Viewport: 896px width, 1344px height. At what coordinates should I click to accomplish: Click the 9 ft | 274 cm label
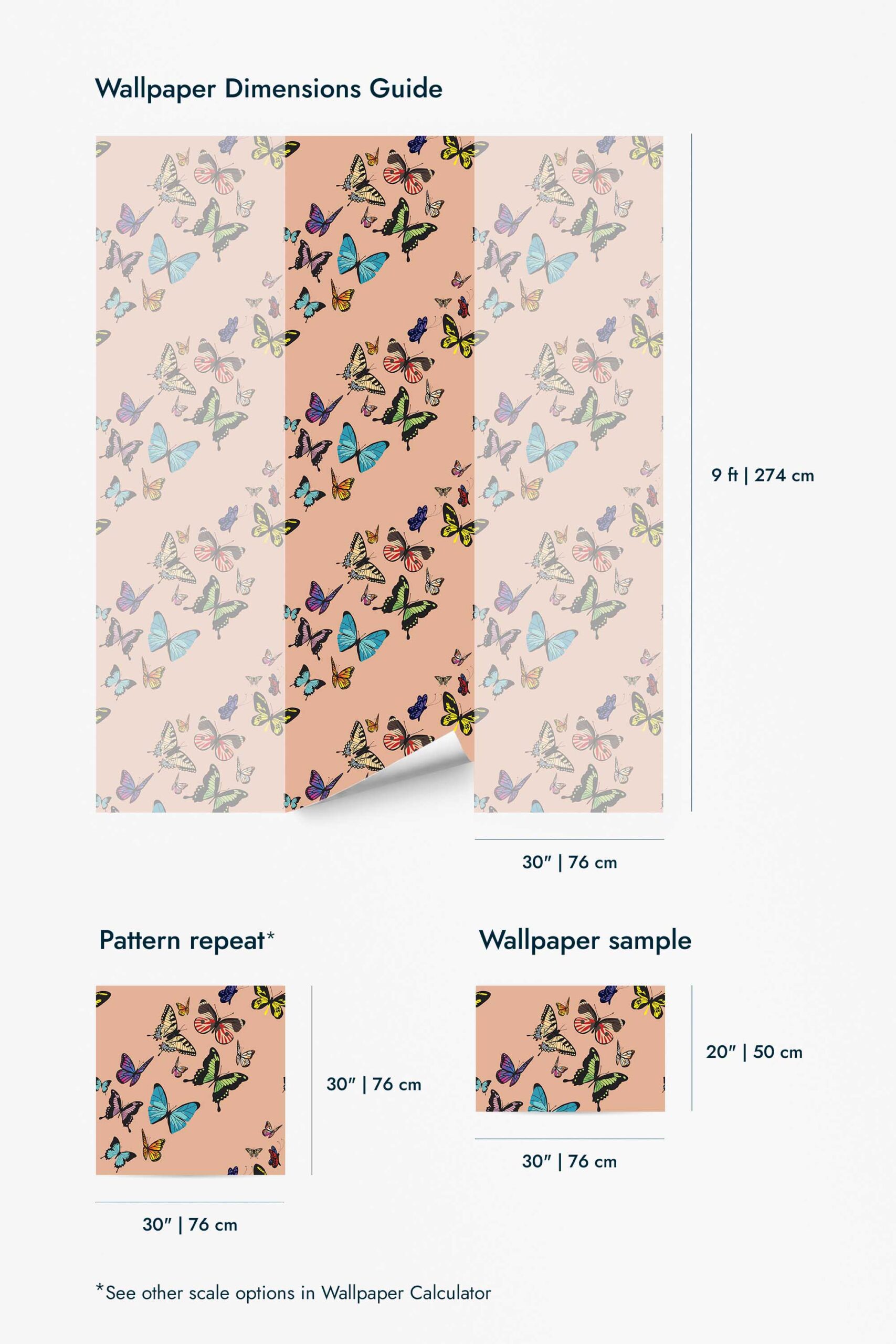pos(762,475)
